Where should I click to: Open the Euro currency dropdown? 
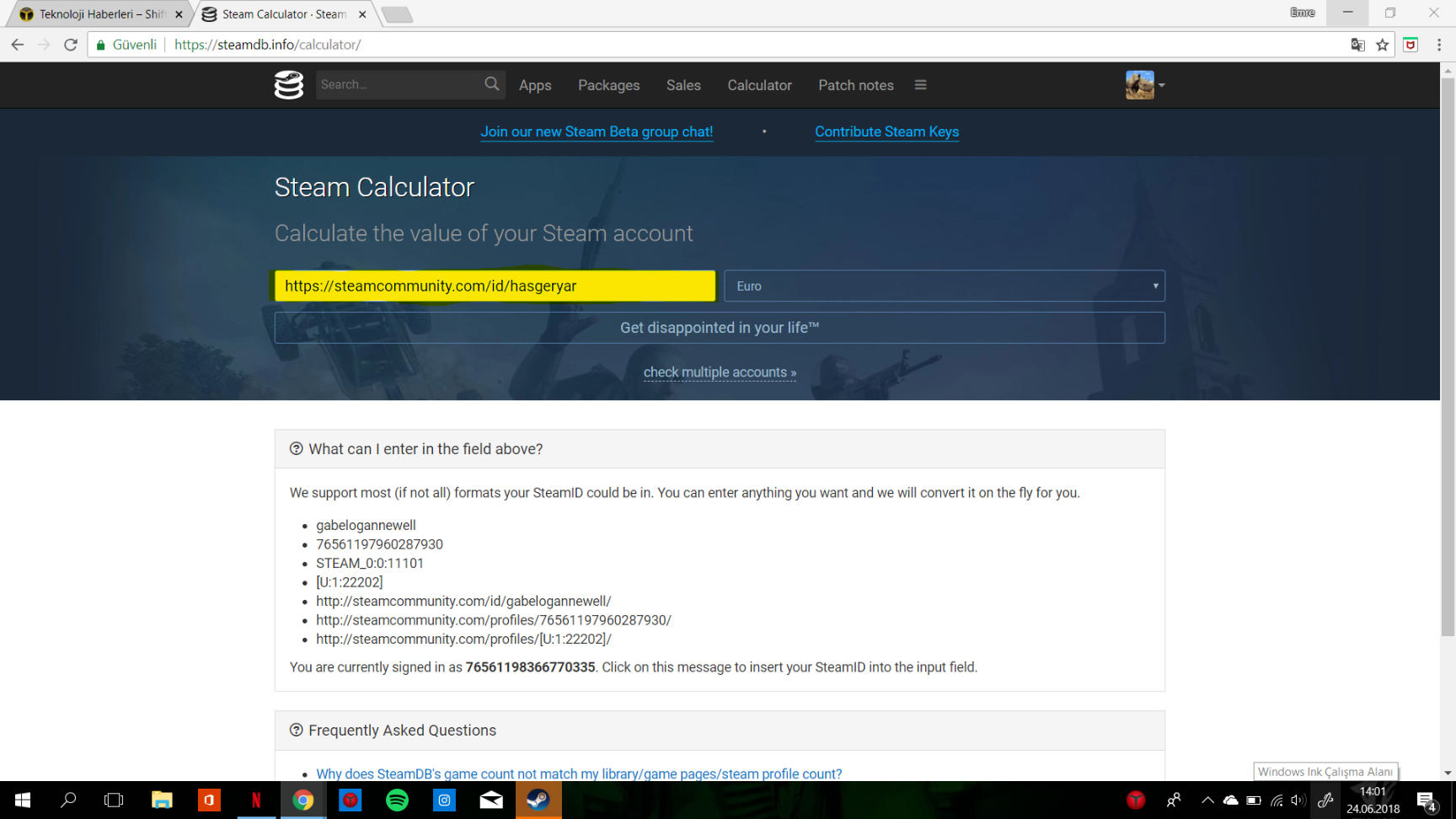(x=945, y=286)
